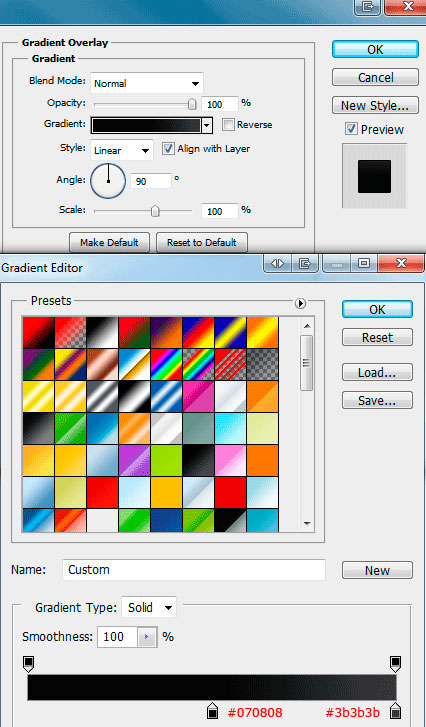Select the purple gradient preset in fifth row
Image resolution: width=426 pixels, height=727 pixels.
tap(134, 460)
